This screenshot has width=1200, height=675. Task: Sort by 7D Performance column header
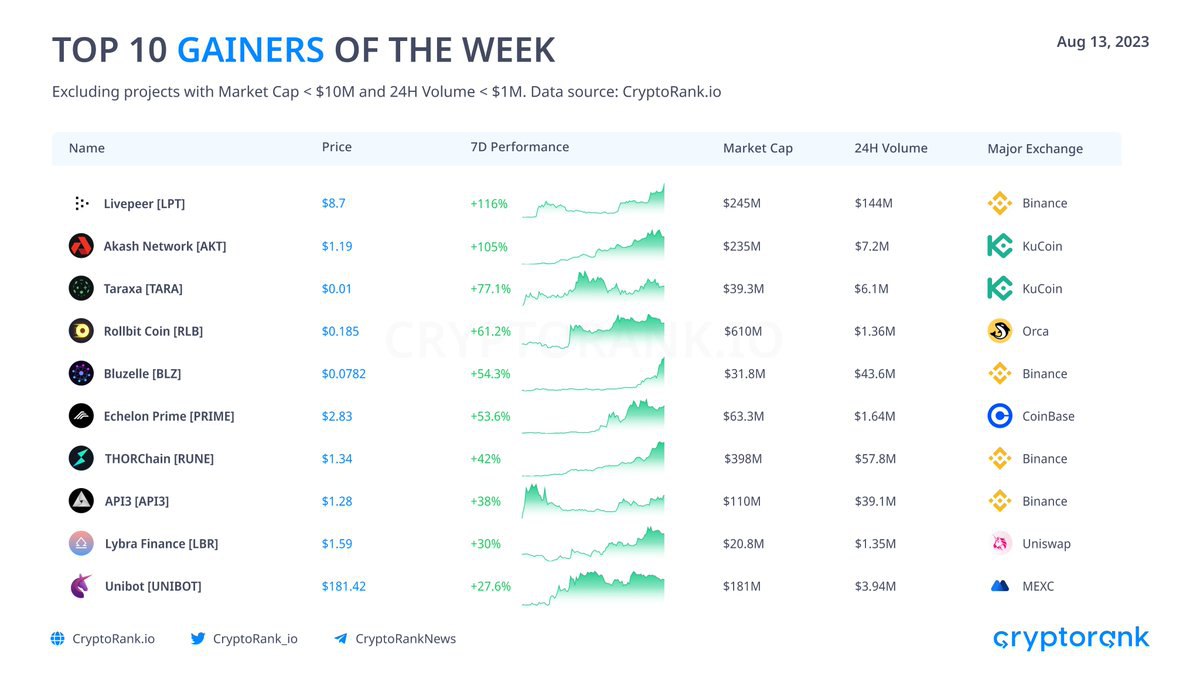pos(520,147)
